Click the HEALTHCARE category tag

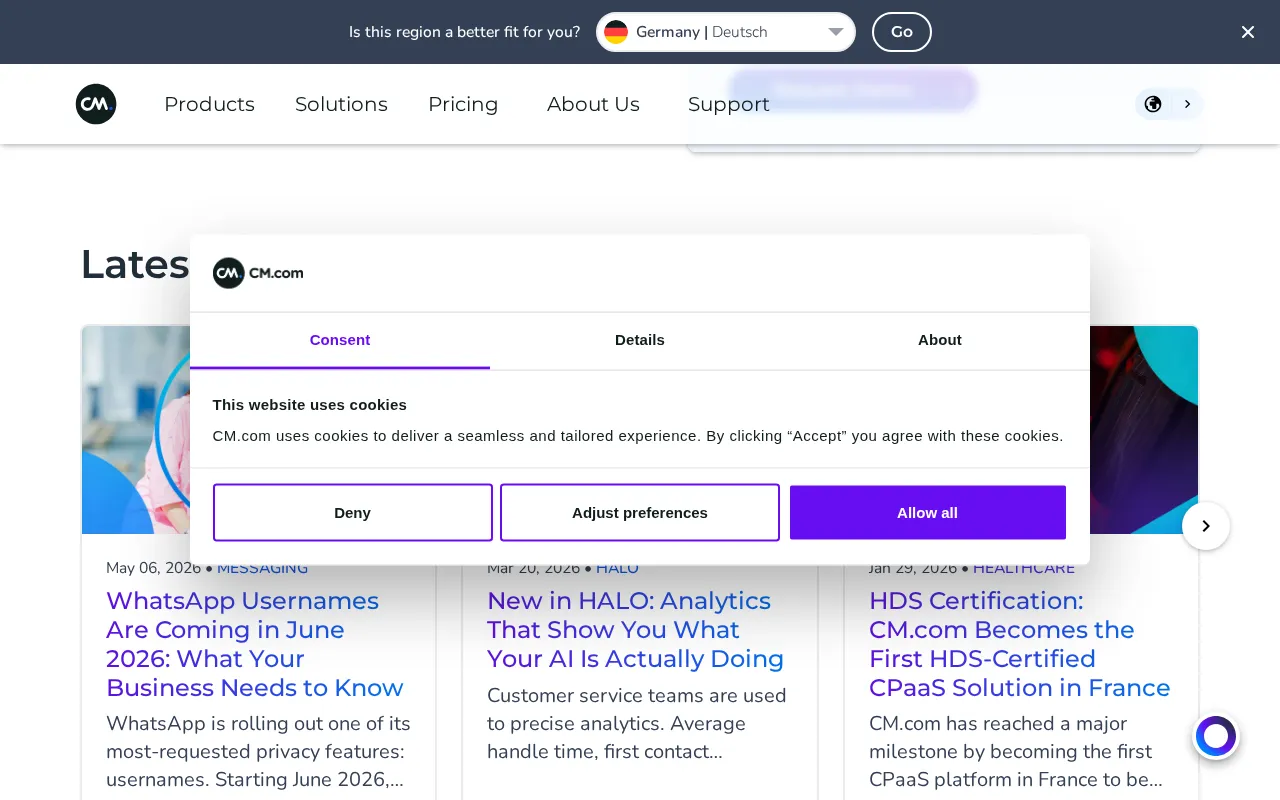pos(1024,568)
